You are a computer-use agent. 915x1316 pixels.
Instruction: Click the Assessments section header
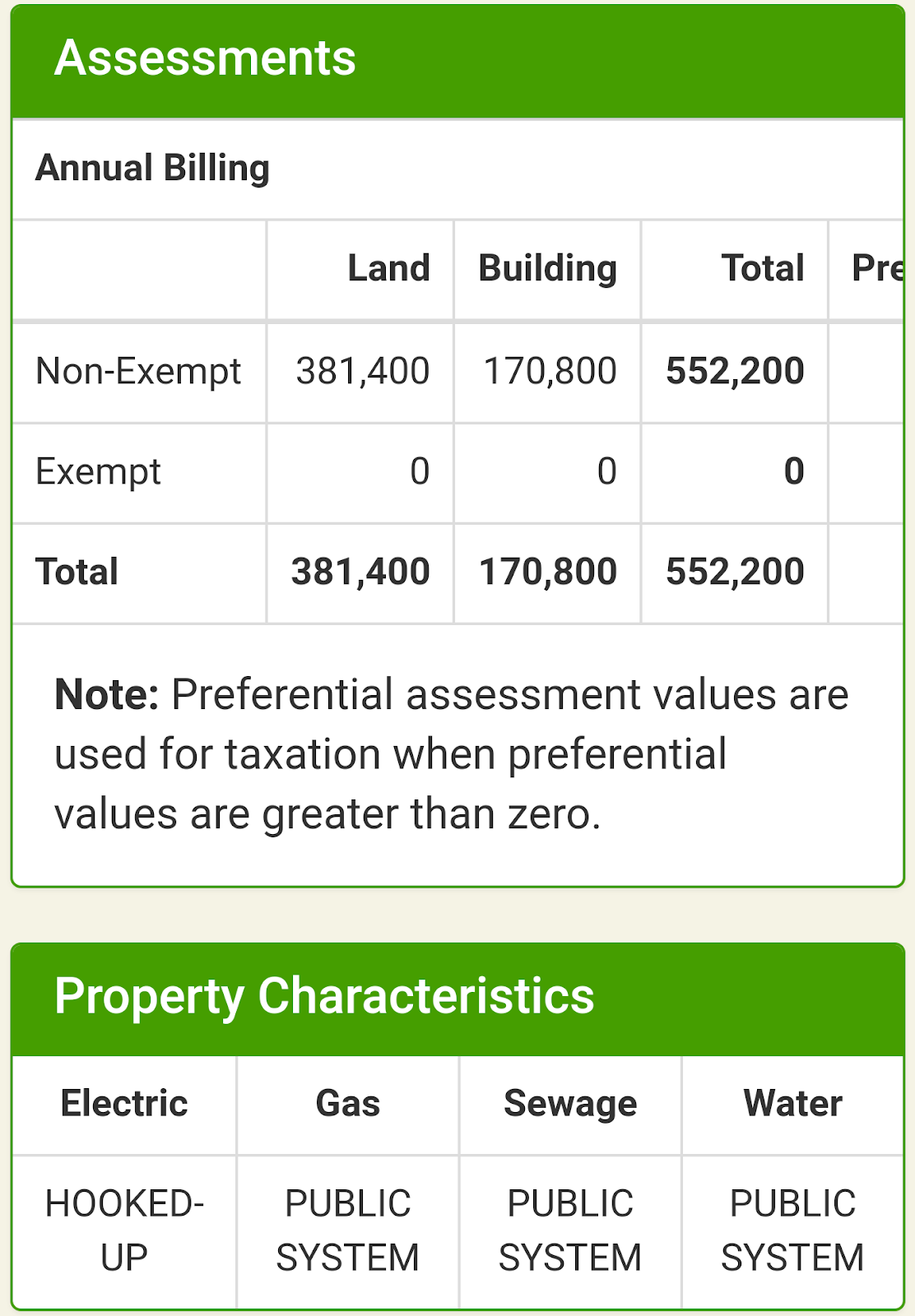(x=205, y=59)
